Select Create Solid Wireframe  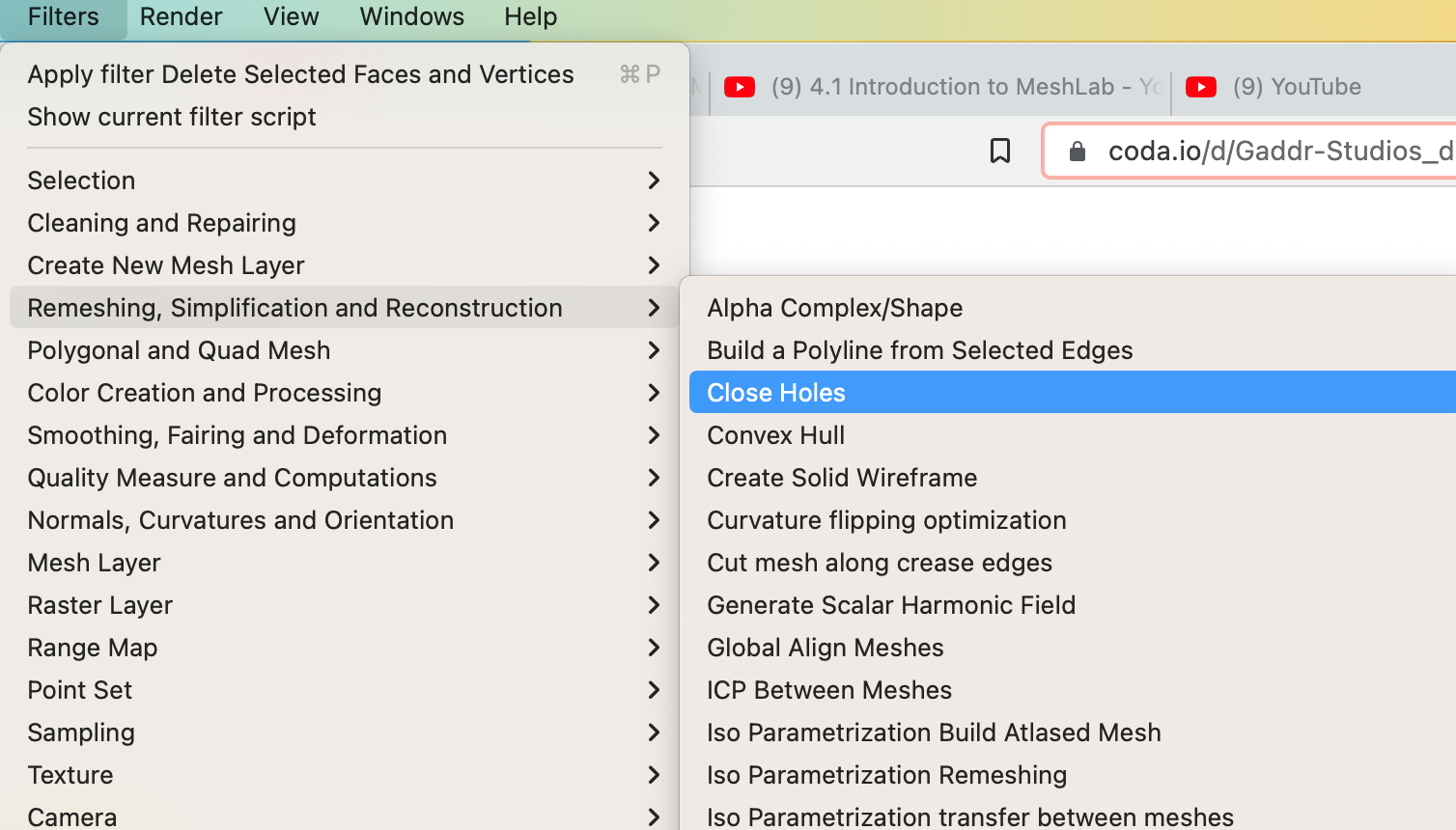point(842,478)
